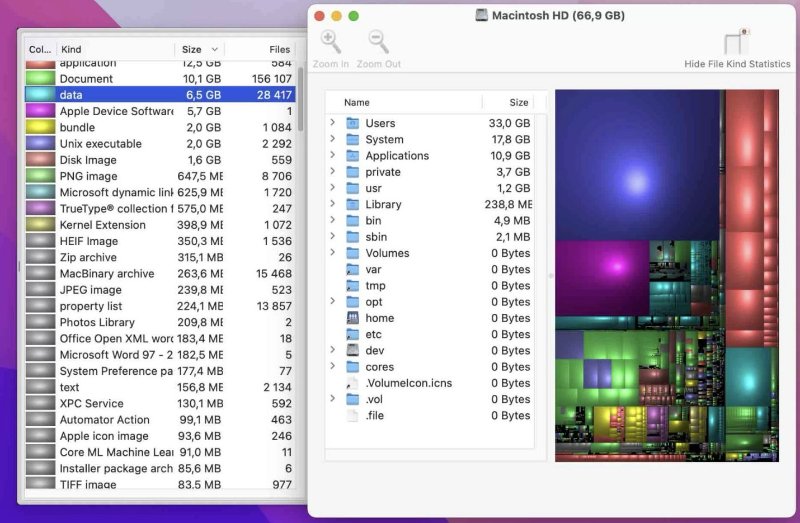Select the Applications folder icon
The image size is (800, 523).
(x=353, y=156)
